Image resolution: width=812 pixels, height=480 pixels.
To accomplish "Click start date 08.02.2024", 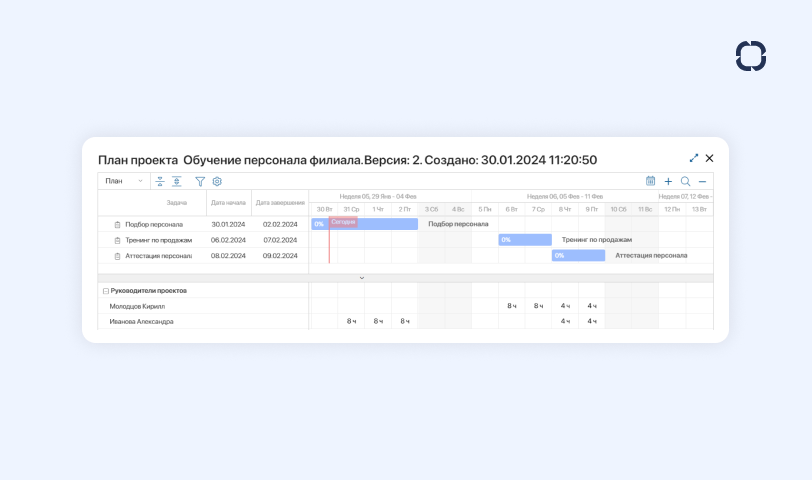I will pyautogui.click(x=228, y=256).
